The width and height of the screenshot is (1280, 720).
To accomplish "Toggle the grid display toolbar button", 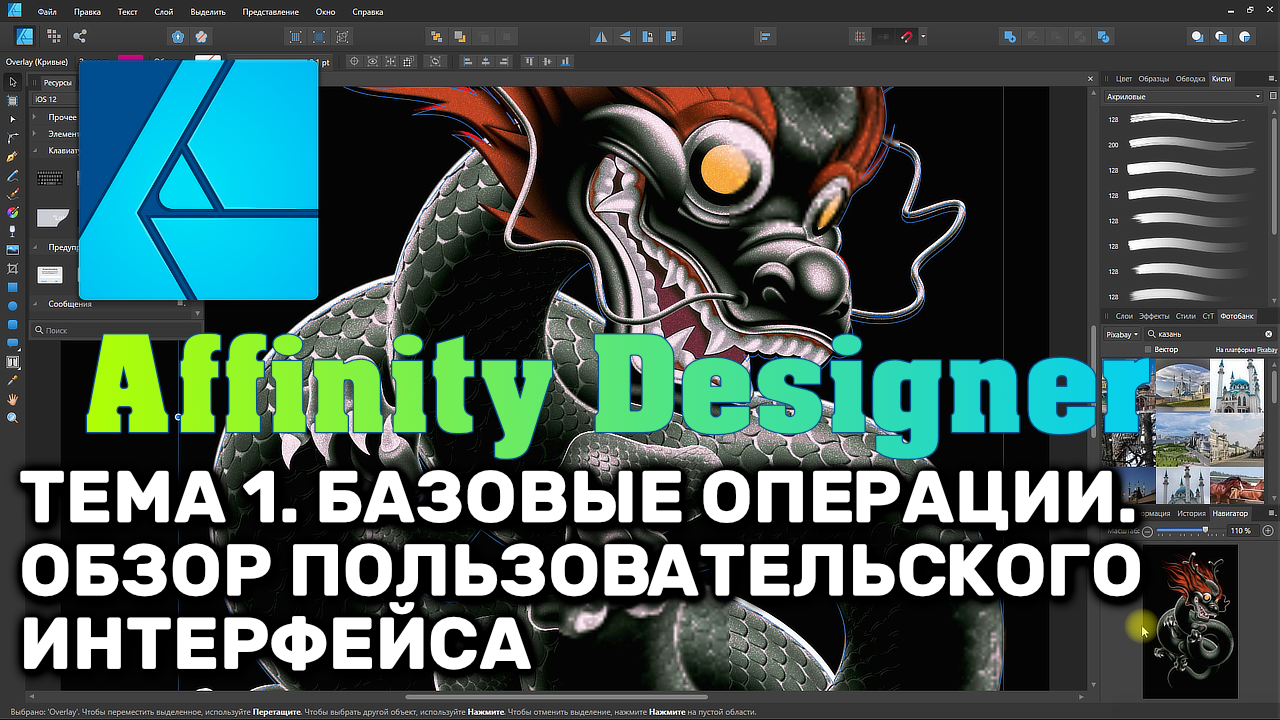I will pos(859,37).
